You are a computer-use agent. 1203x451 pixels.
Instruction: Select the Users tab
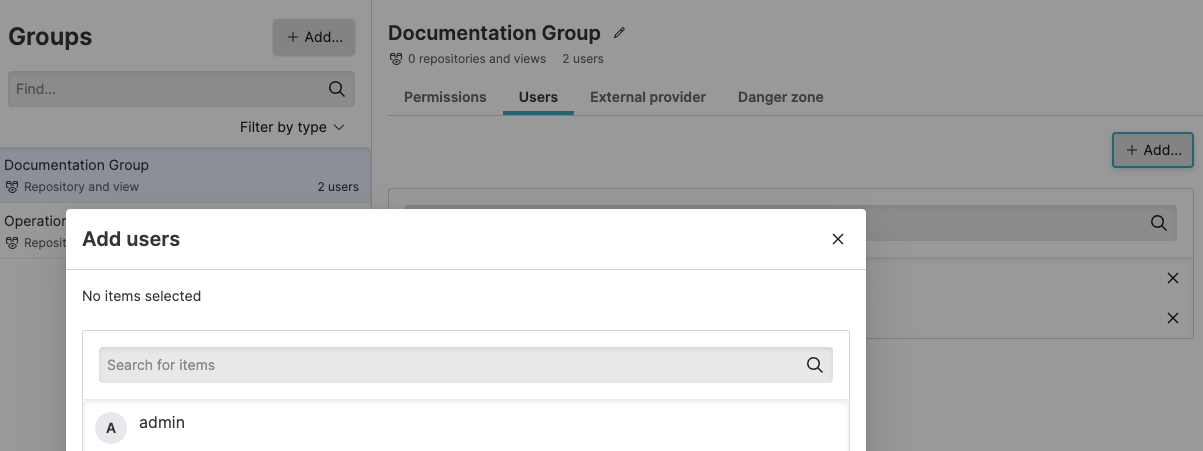click(x=538, y=97)
